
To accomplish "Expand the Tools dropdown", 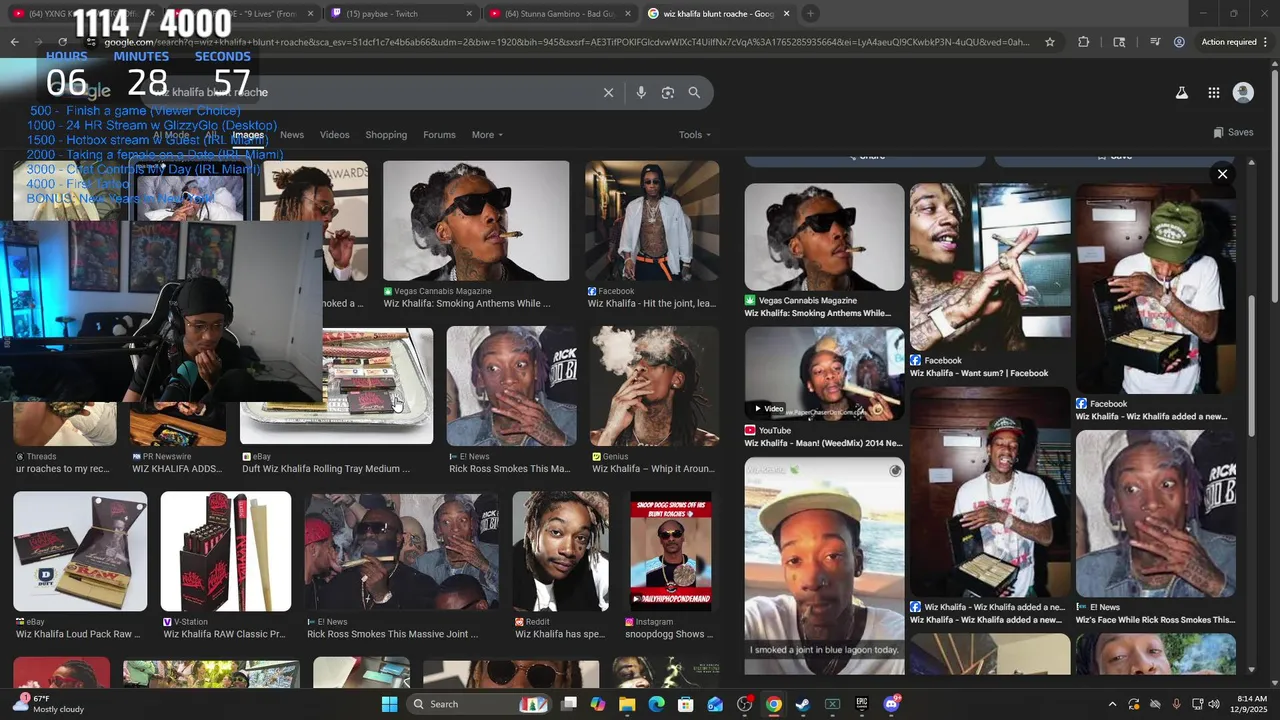I will (x=695, y=135).
